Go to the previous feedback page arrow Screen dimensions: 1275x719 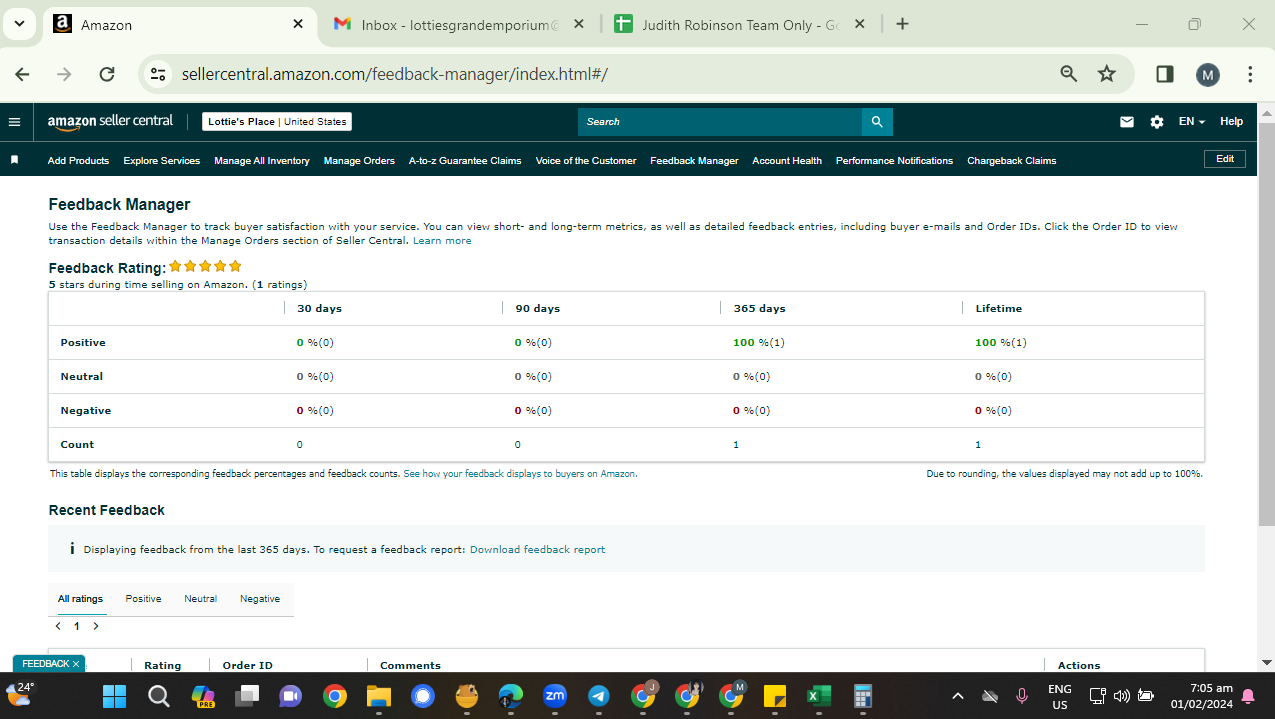(x=58, y=626)
